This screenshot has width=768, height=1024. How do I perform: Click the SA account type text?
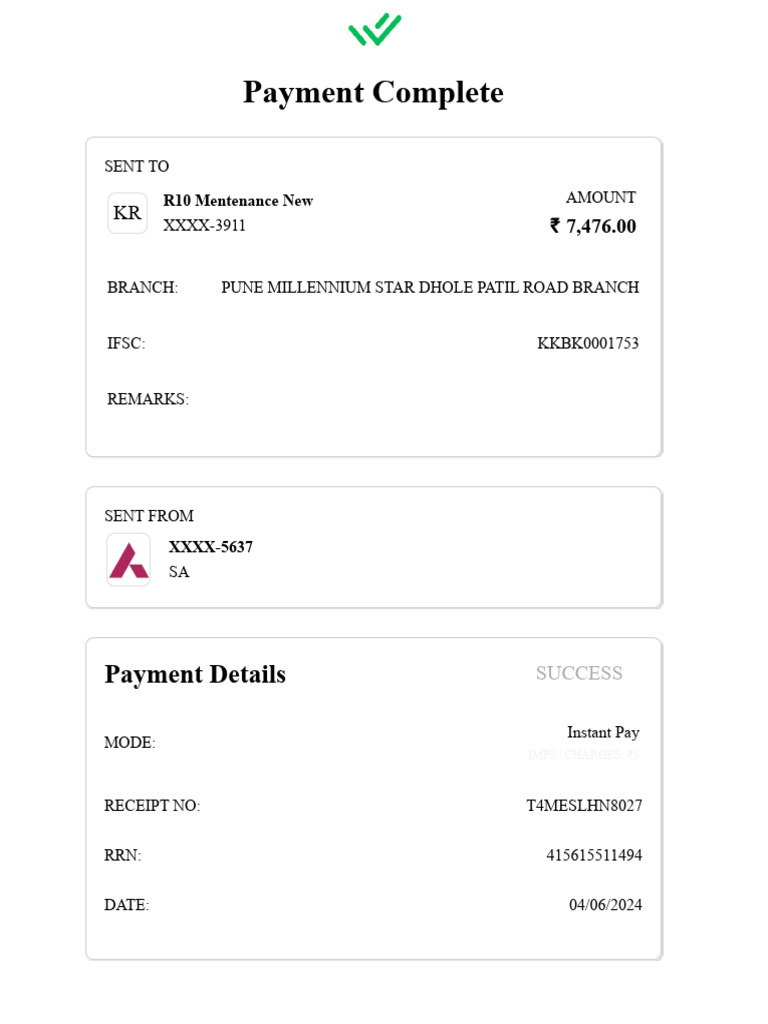pos(179,572)
